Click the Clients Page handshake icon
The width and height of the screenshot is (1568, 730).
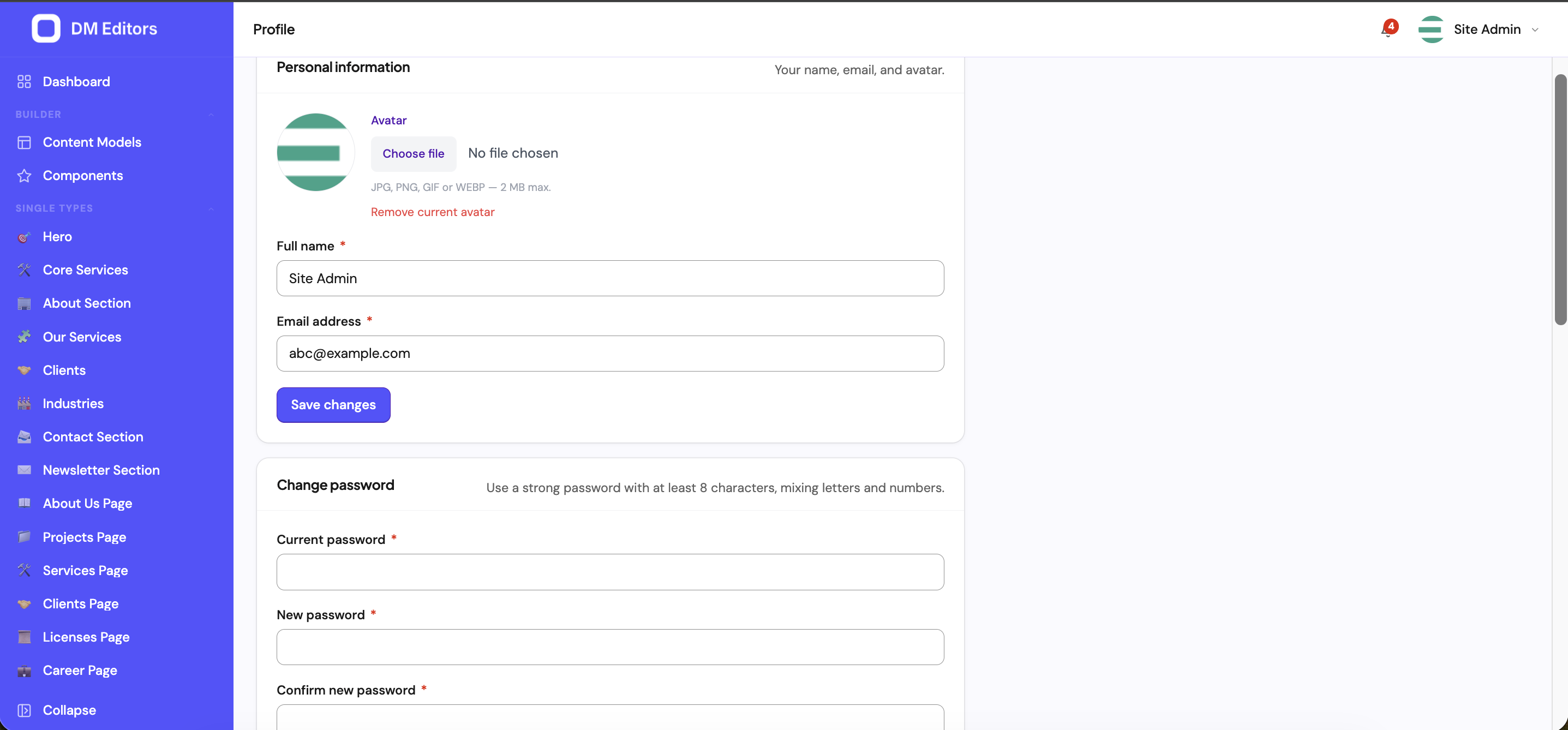coord(25,604)
